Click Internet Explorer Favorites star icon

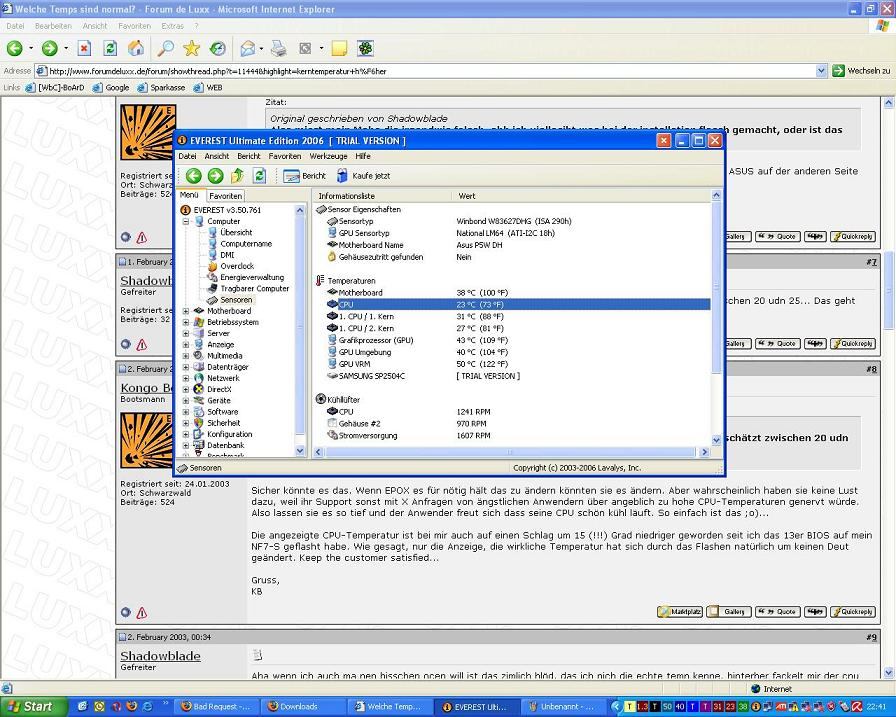point(191,49)
